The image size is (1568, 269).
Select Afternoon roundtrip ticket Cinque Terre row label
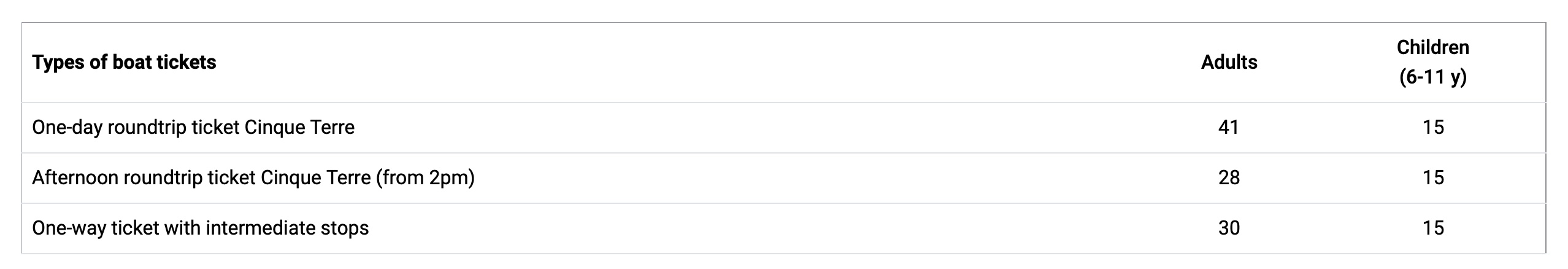[x=253, y=177]
